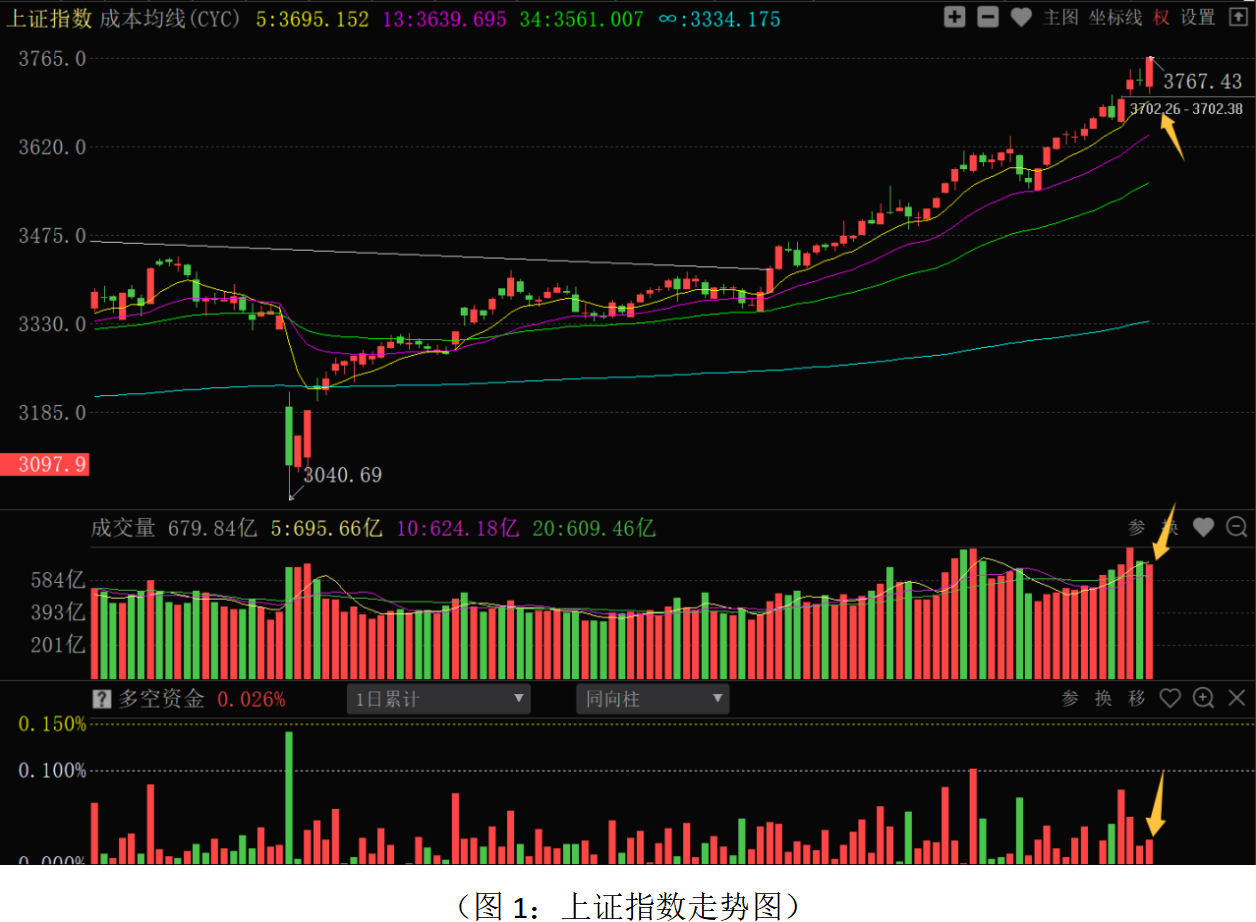Click the minus zoom-out icon in main chart header

click(x=987, y=17)
